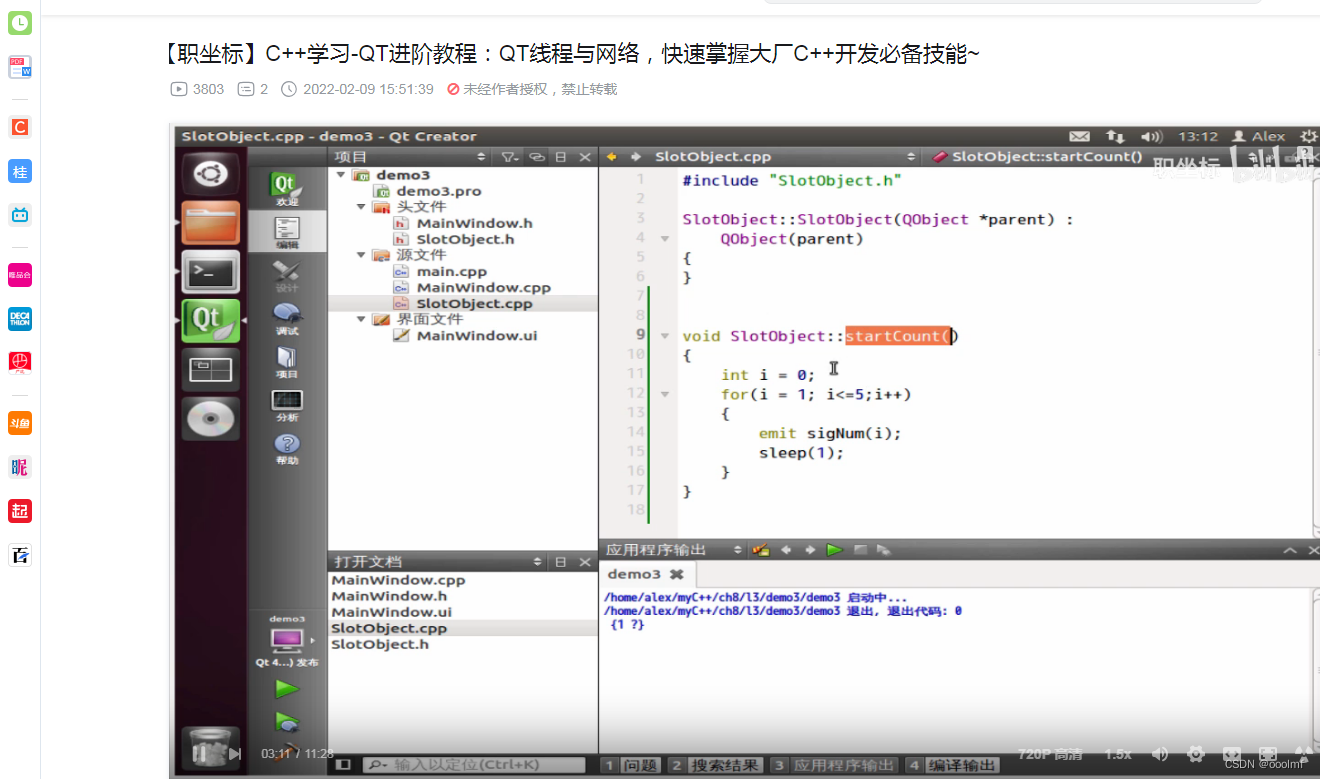The image size is (1320, 779).
Task: Click the Qt Creator launcher icon
Action: 210,320
